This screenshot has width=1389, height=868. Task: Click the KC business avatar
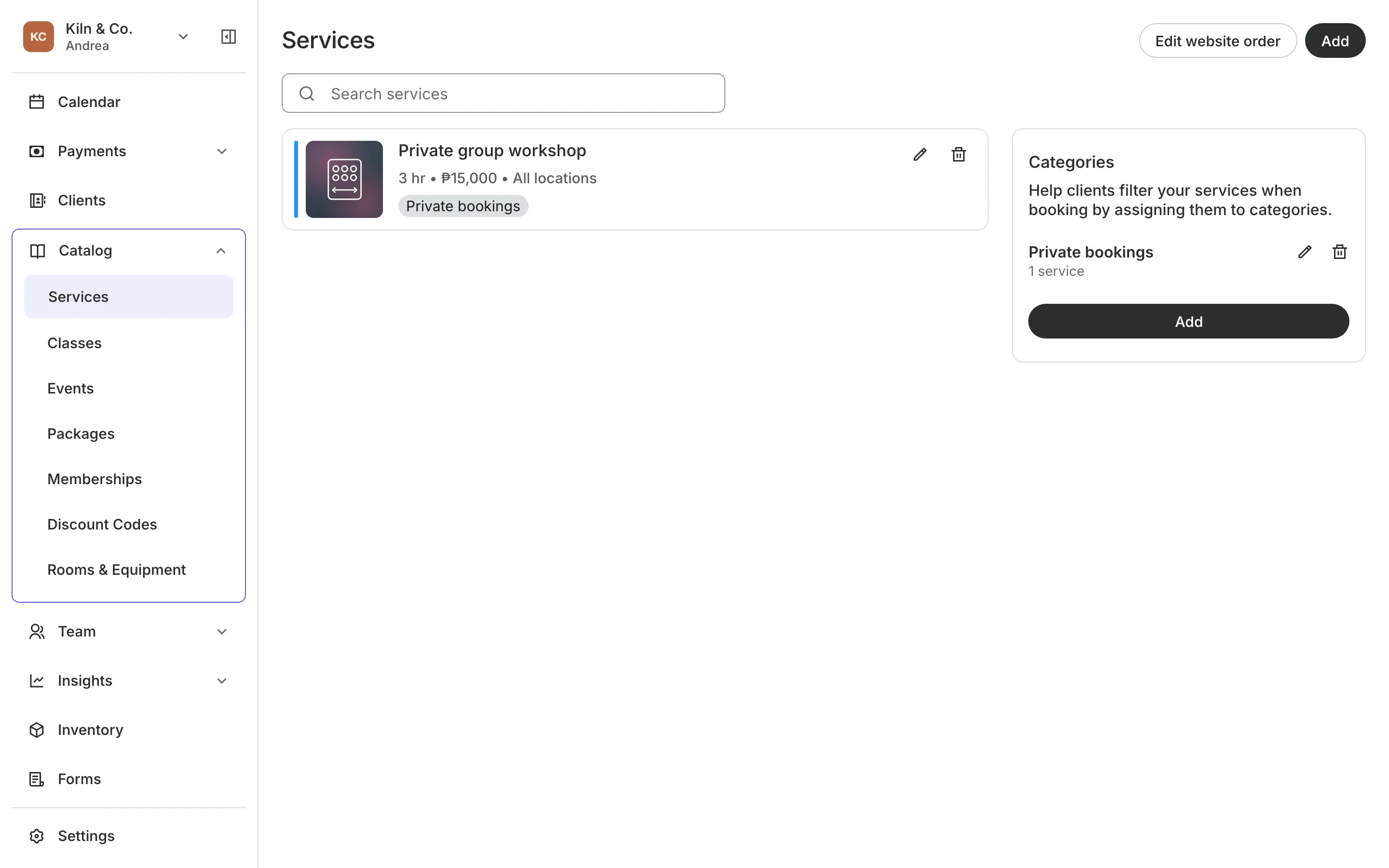(x=39, y=37)
